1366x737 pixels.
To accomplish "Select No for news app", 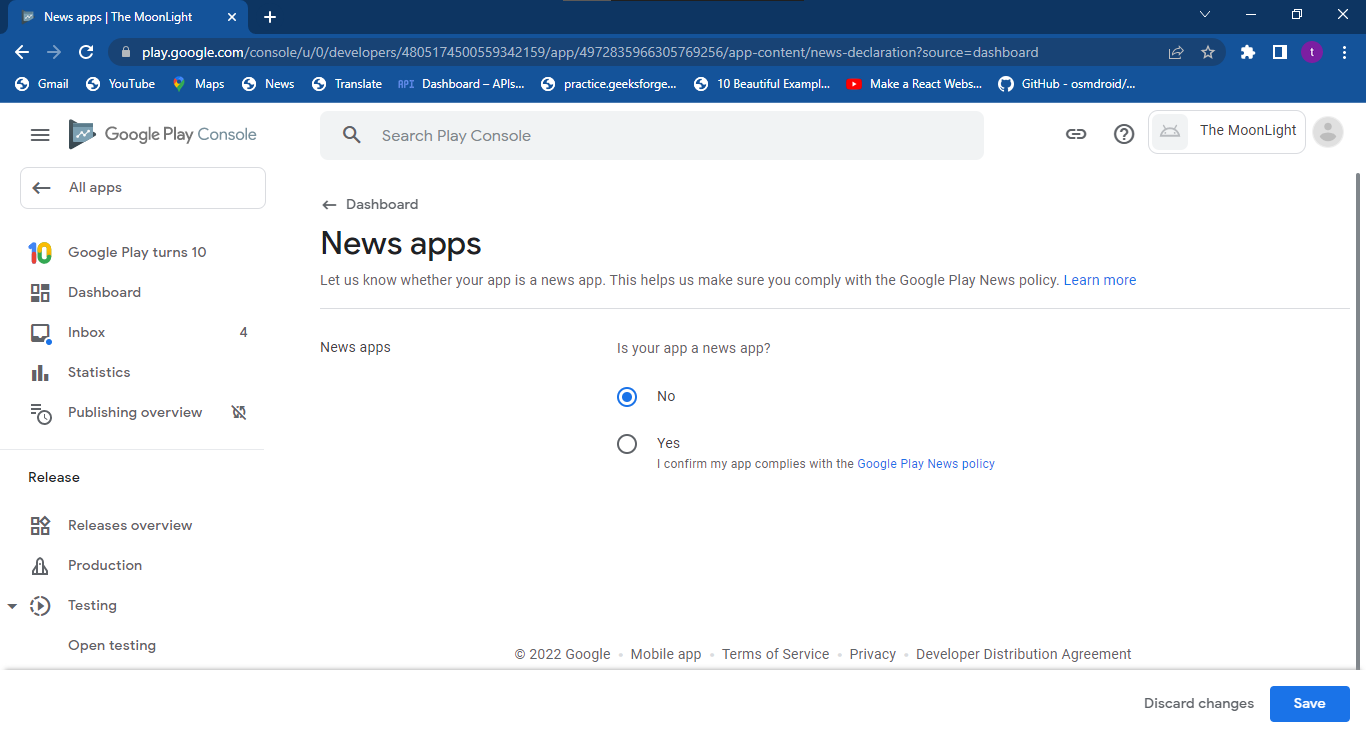I will [627, 397].
